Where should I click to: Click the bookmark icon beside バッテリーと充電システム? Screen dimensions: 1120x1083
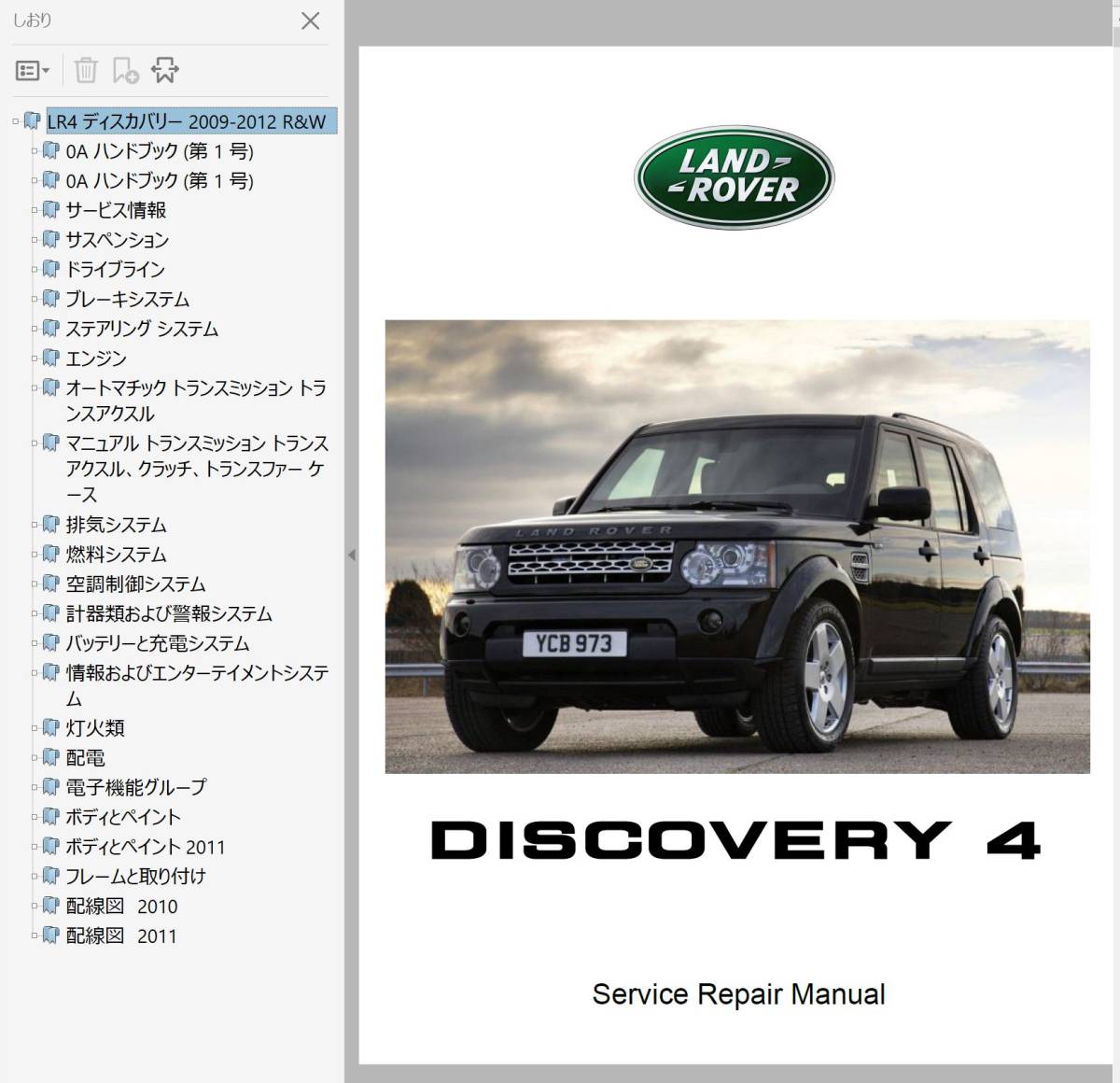click(x=51, y=642)
